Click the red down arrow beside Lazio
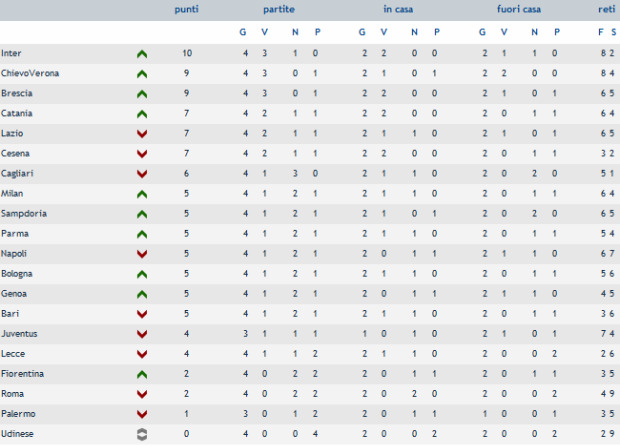Image resolution: width=620 pixels, height=446 pixels. (x=142, y=134)
